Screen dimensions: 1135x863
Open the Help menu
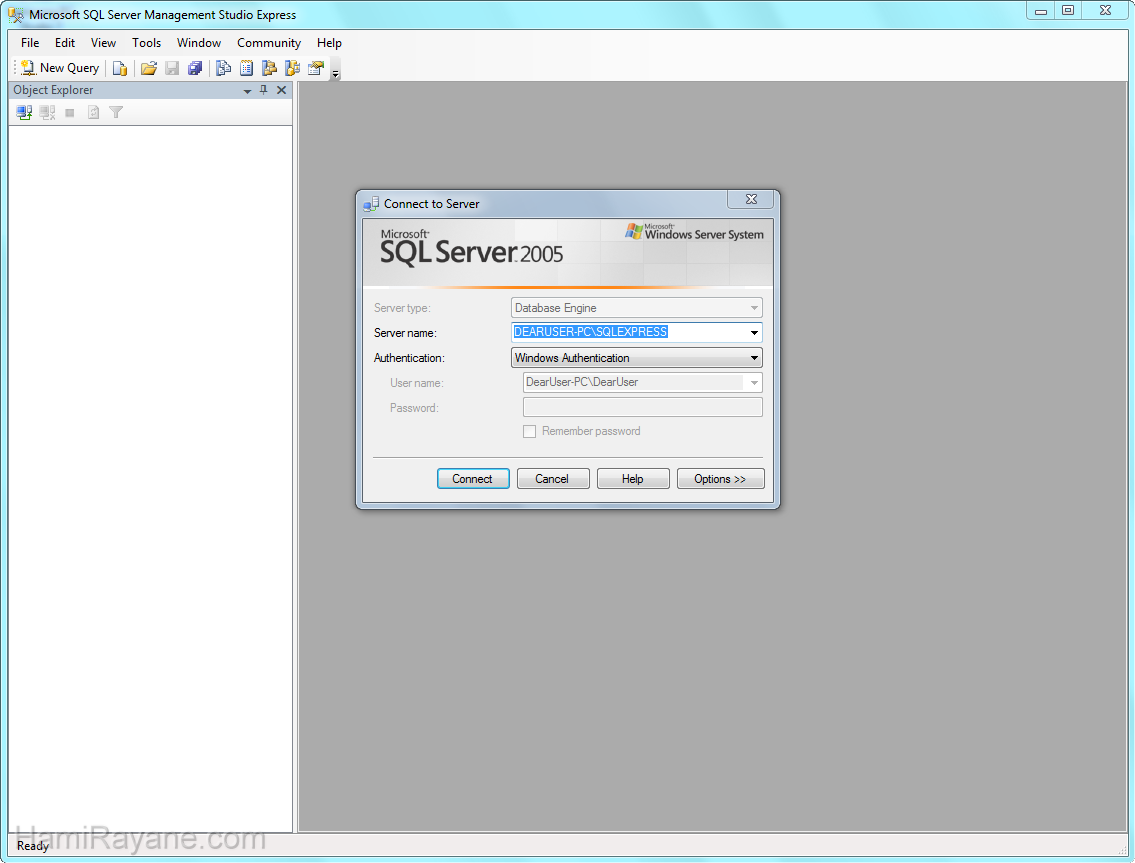(329, 43)
